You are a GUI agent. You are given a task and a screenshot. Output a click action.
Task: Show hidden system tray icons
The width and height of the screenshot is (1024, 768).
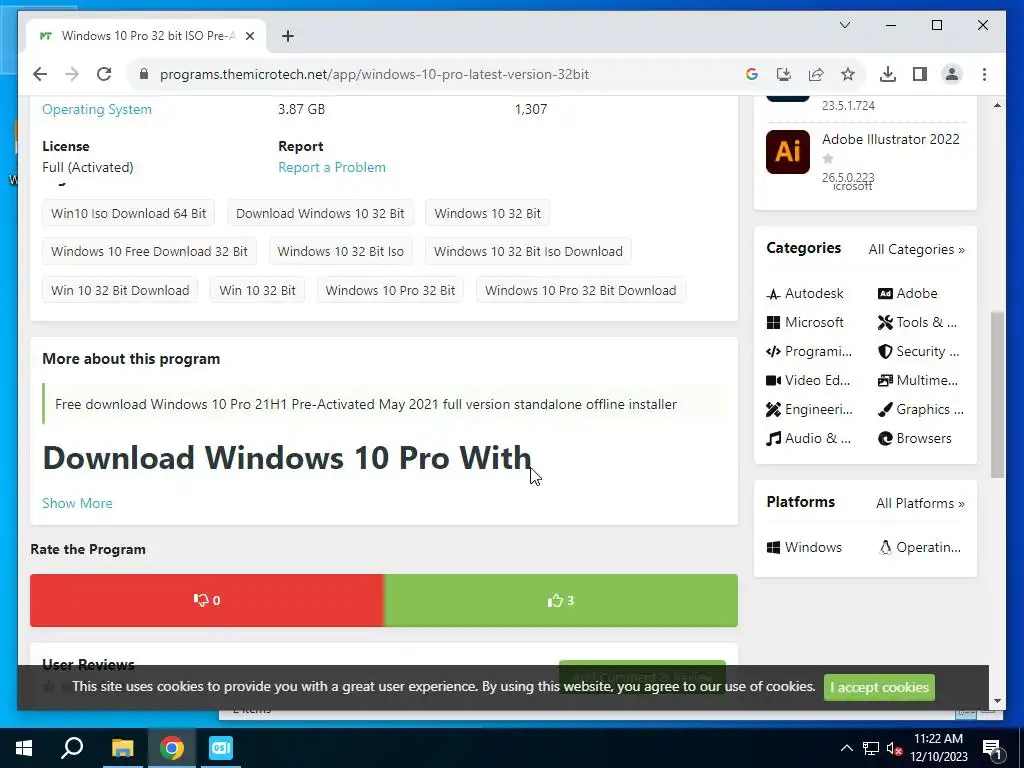(x=846, y=748)
